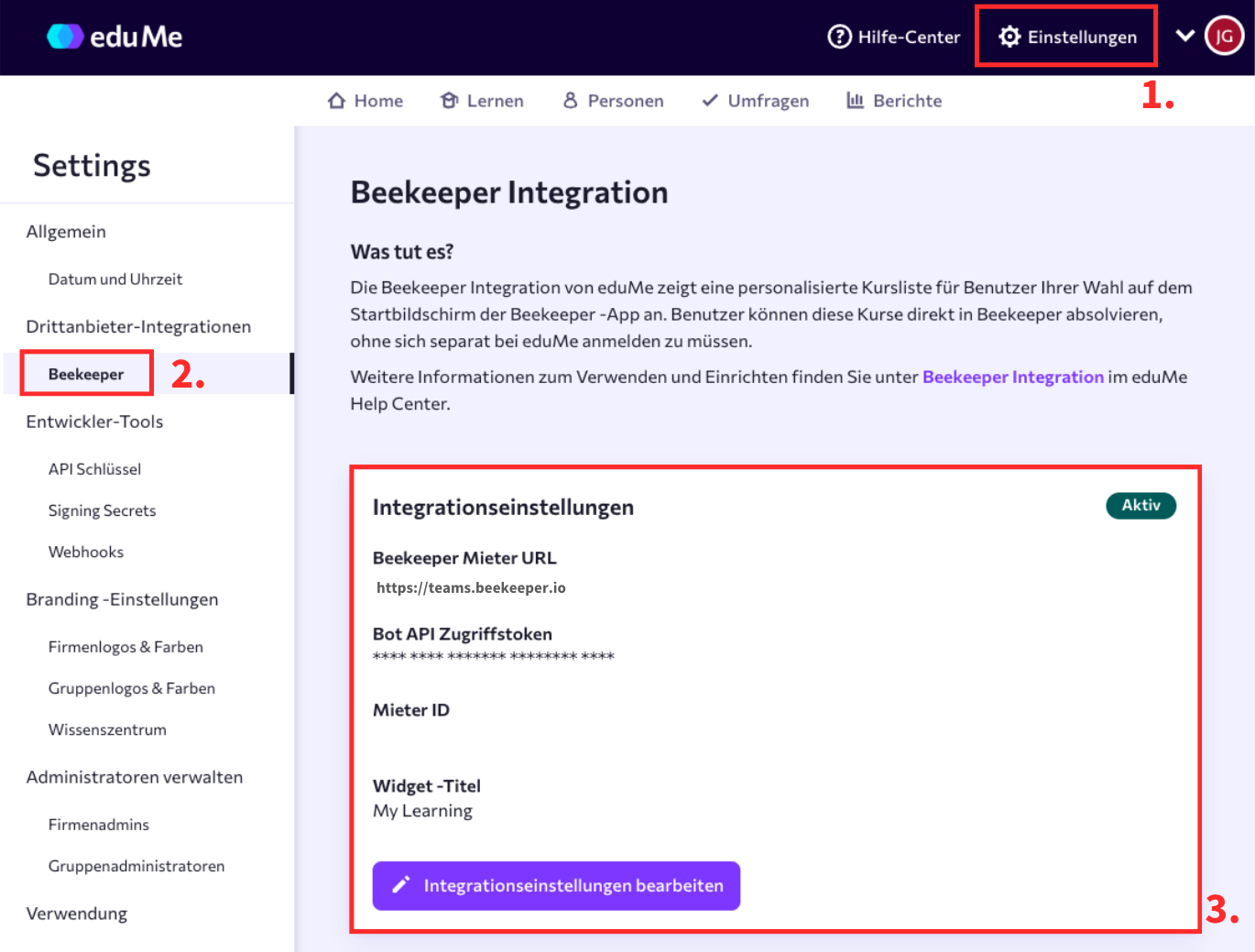
Task: Click the Beekeeper Mieter URL label
Action: click(464, 558)
